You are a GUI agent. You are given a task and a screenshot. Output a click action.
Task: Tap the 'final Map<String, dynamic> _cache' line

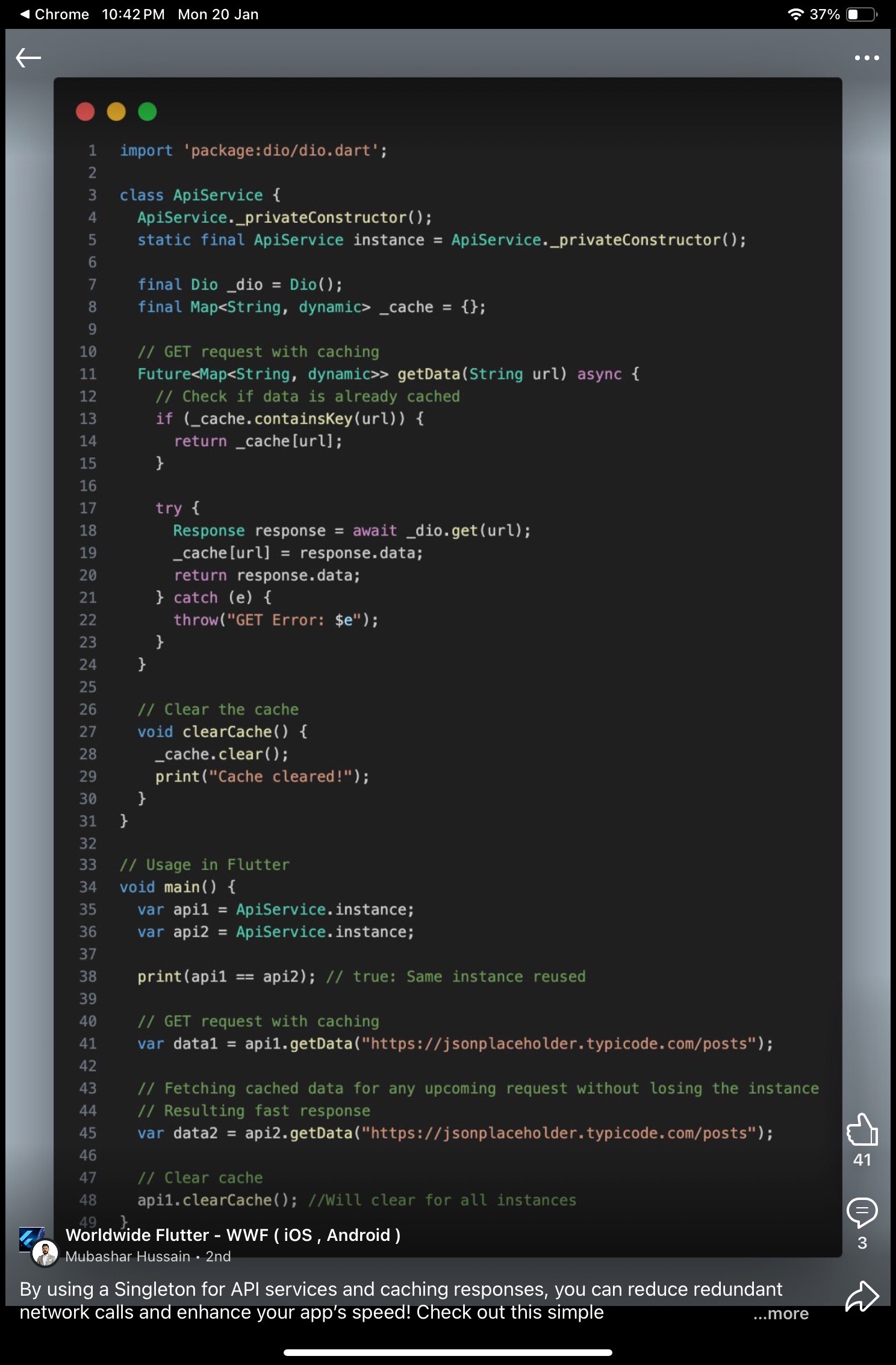311,307
